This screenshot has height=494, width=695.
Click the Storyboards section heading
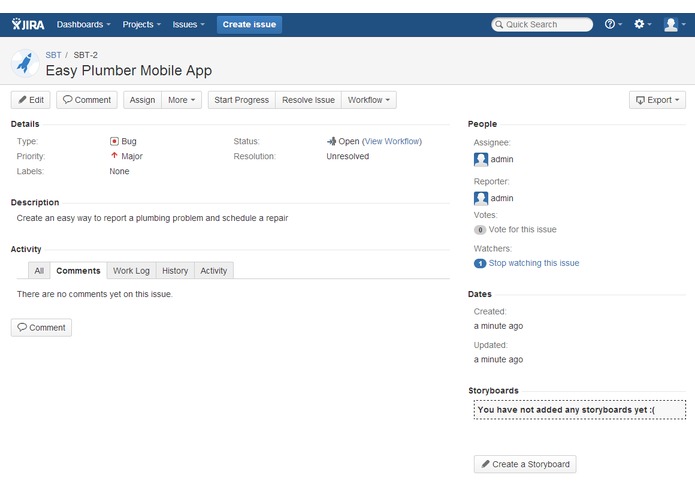pyautogui.click(x=493, y=391)
